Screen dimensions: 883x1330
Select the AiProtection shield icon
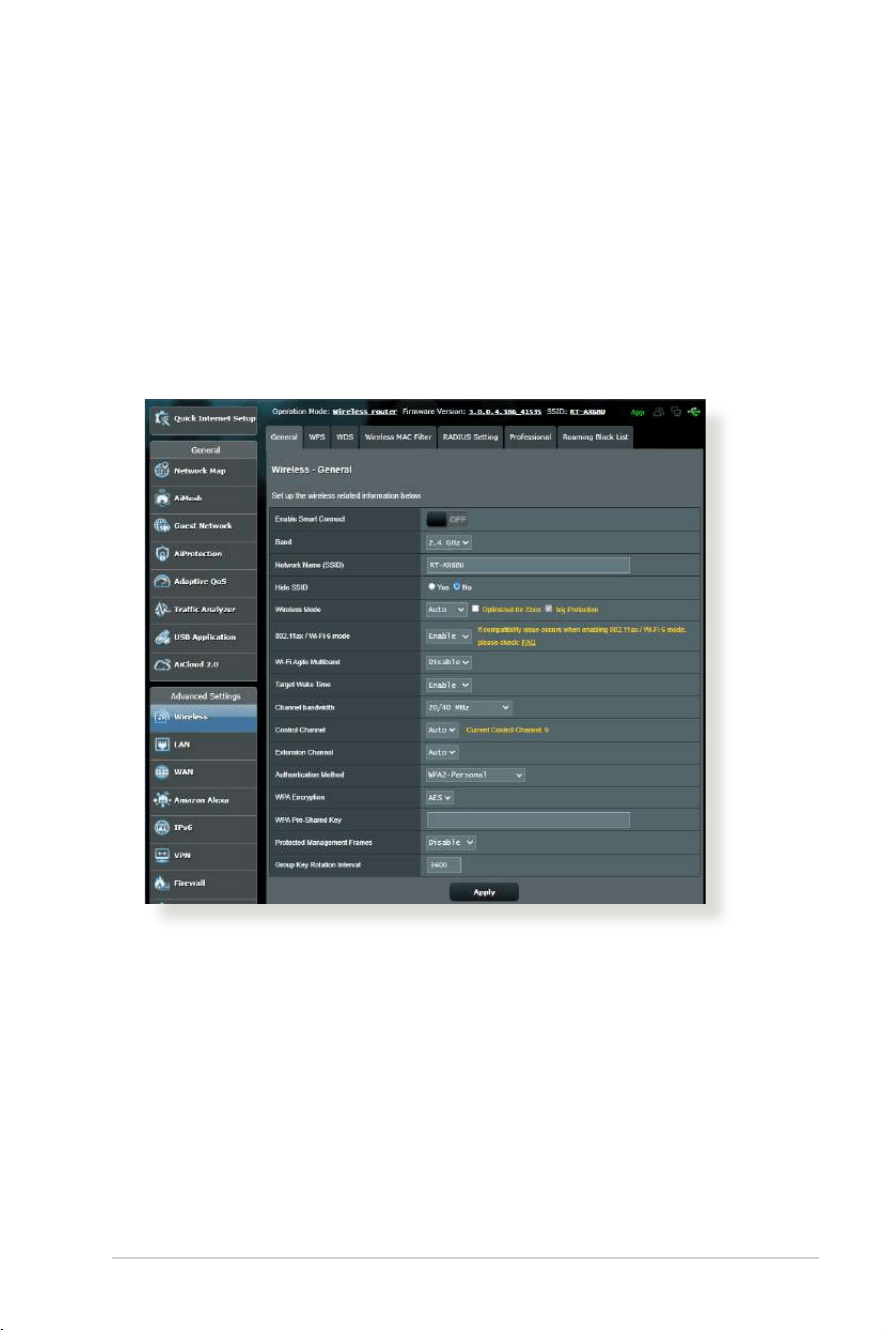(x=163, y=554)
